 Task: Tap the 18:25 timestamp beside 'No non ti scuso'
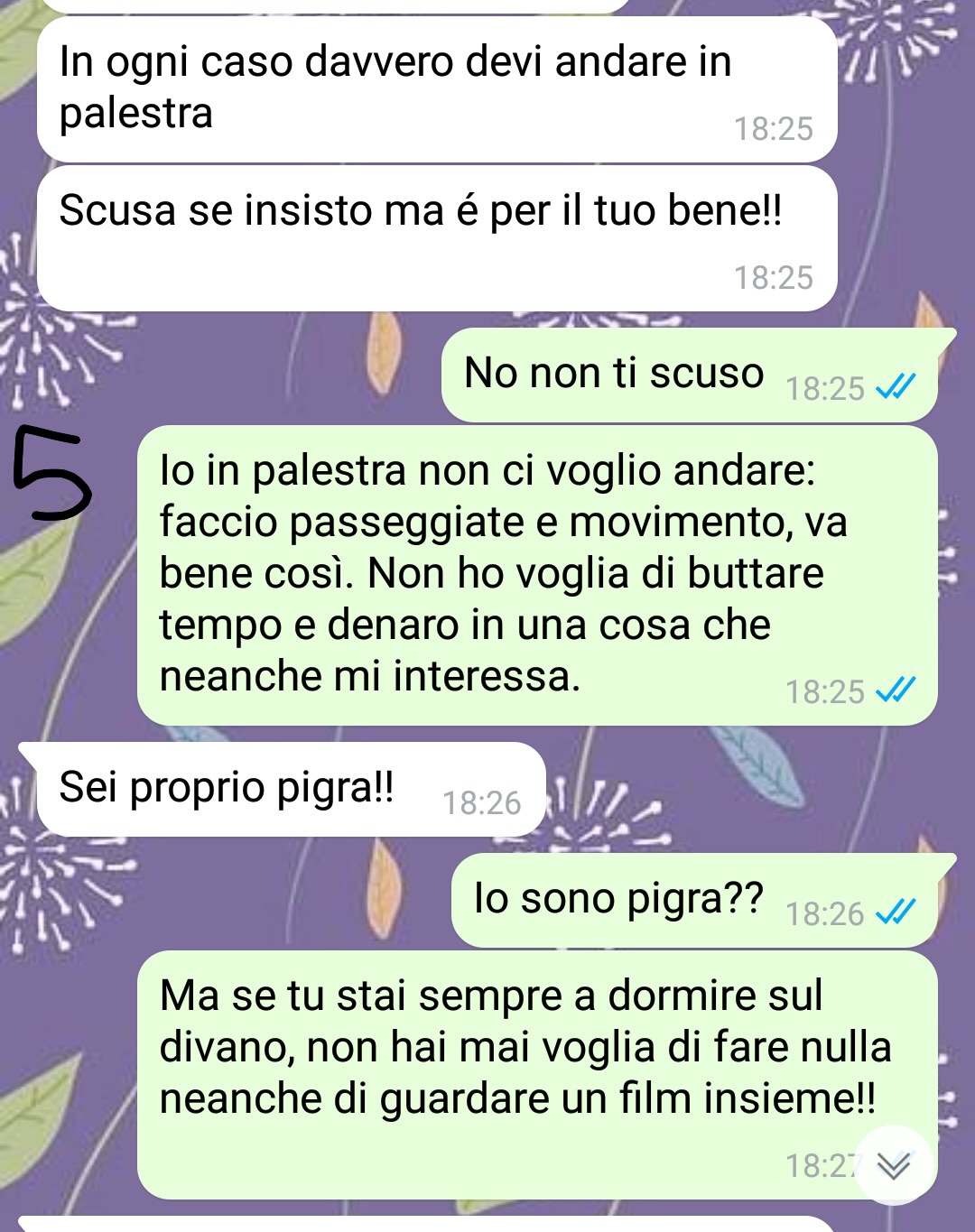point(825,388)
